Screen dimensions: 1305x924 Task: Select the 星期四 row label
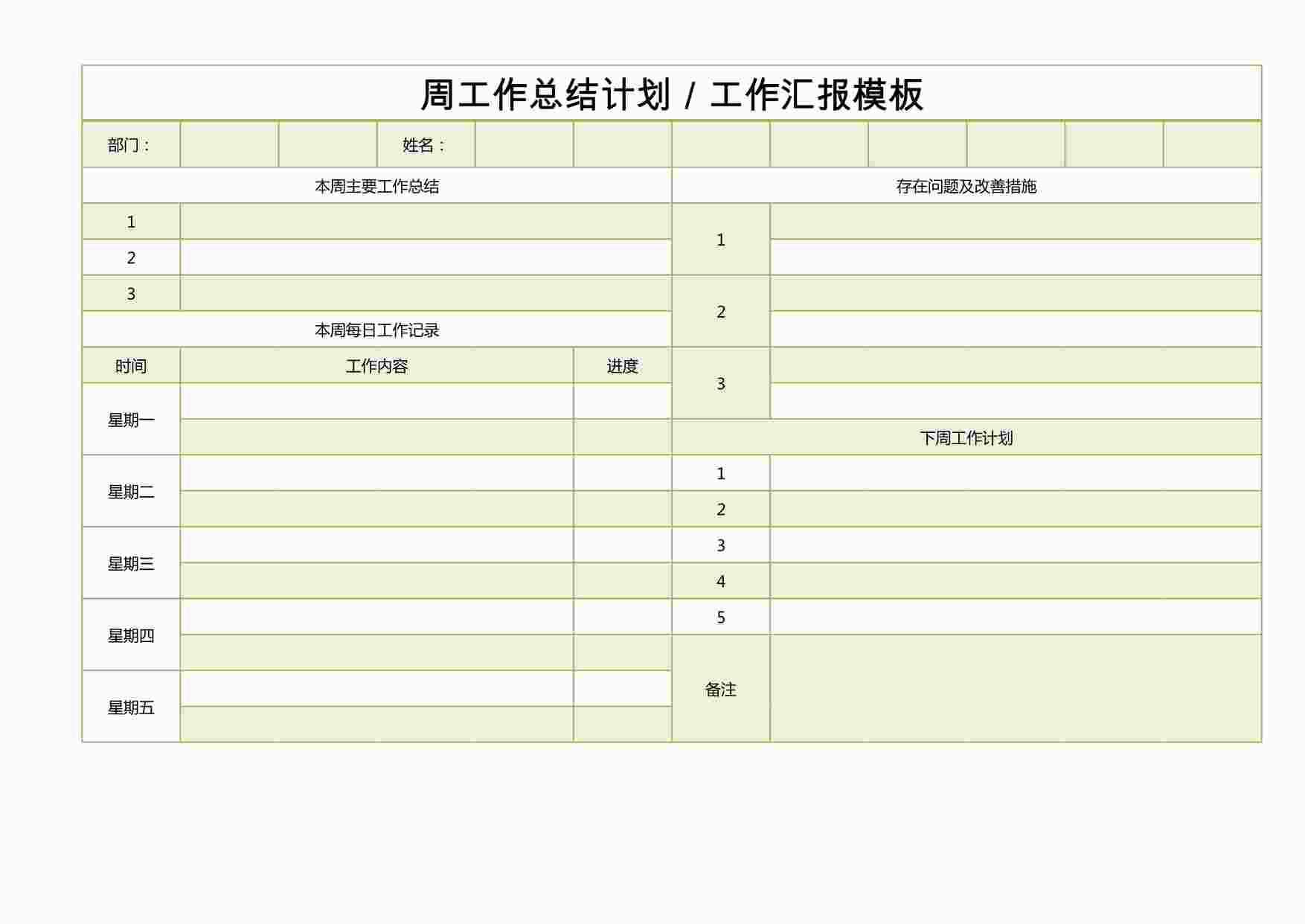131,635
